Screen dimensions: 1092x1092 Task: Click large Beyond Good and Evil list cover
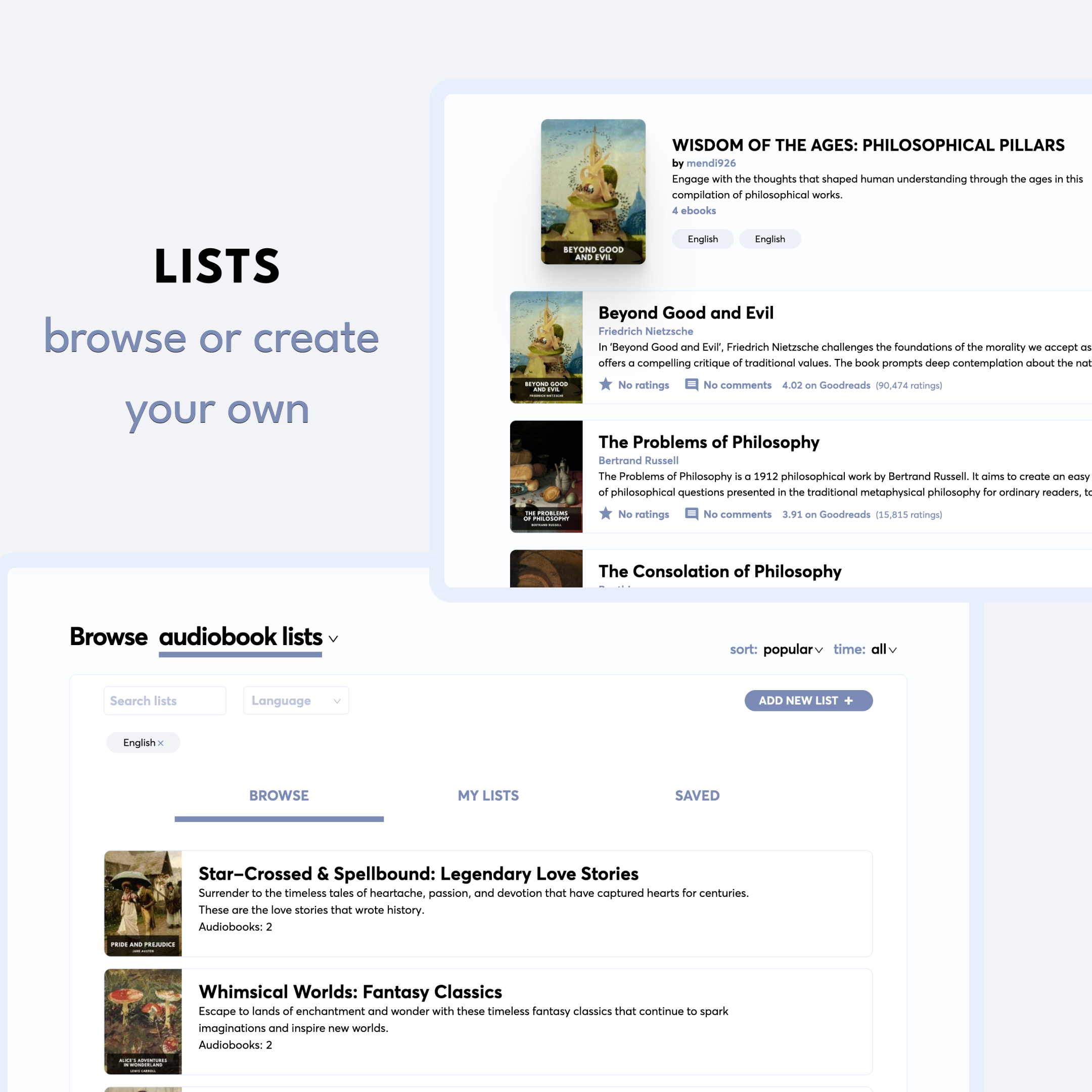tap(593, 192)
